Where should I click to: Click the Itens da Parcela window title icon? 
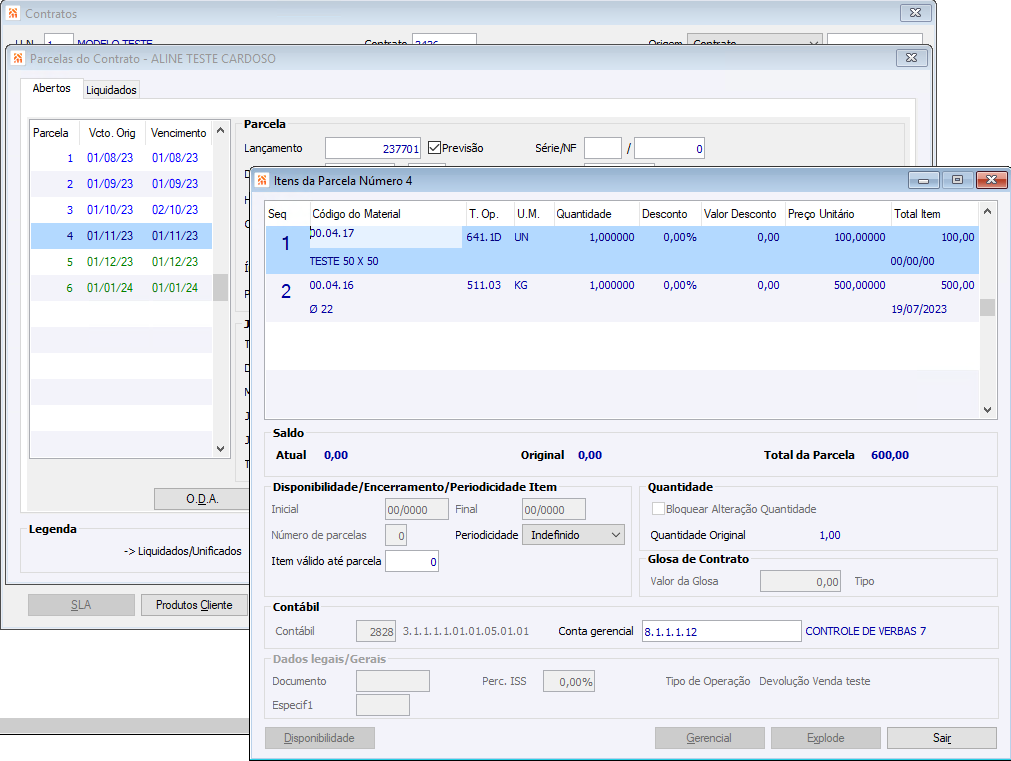click(262, 180)
